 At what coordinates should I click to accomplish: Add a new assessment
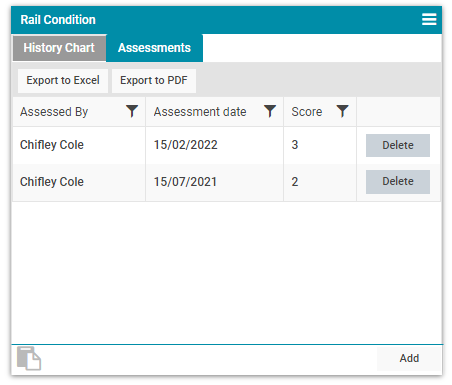tap(409, 358)
